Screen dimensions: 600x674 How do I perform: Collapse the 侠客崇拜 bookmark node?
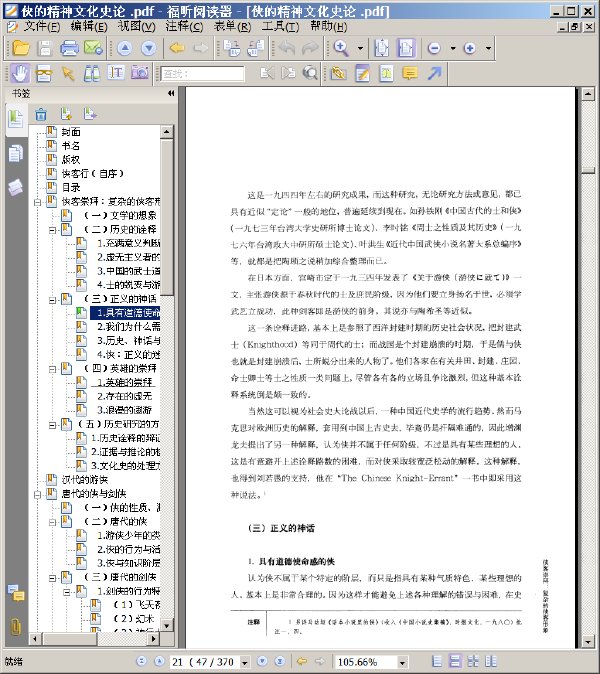click(x=37, y=202)
